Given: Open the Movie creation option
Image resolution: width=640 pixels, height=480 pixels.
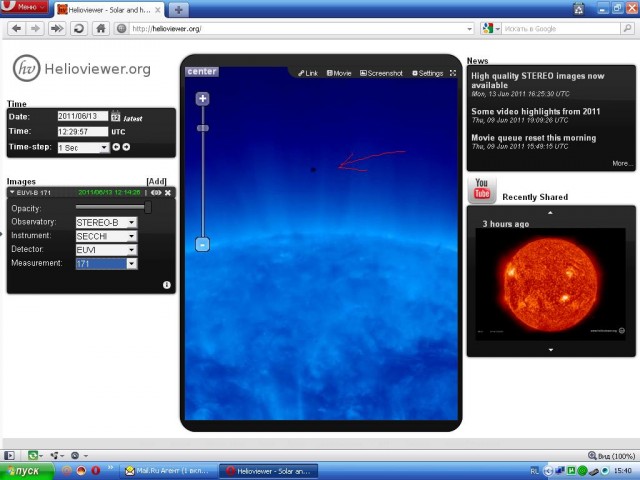Looking at the screenshot, I should coord(339,73).
